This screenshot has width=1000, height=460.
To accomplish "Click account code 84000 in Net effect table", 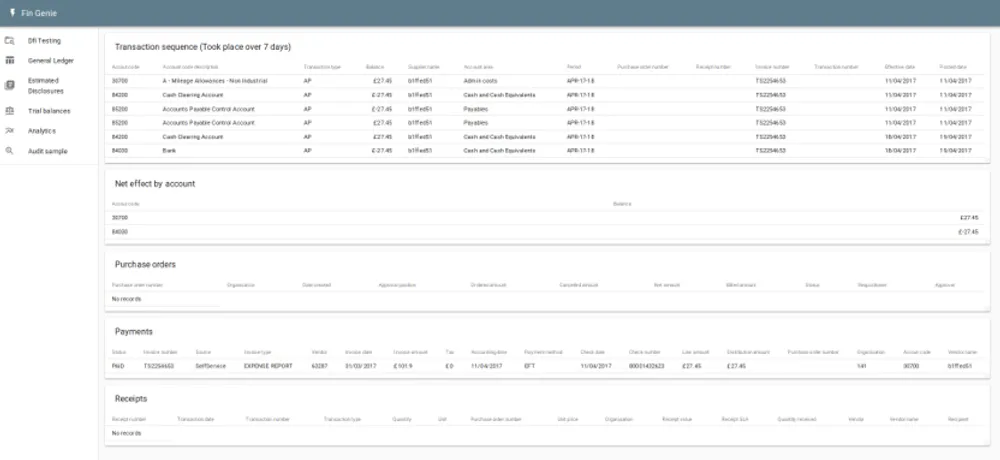I will tap(119, 232).
